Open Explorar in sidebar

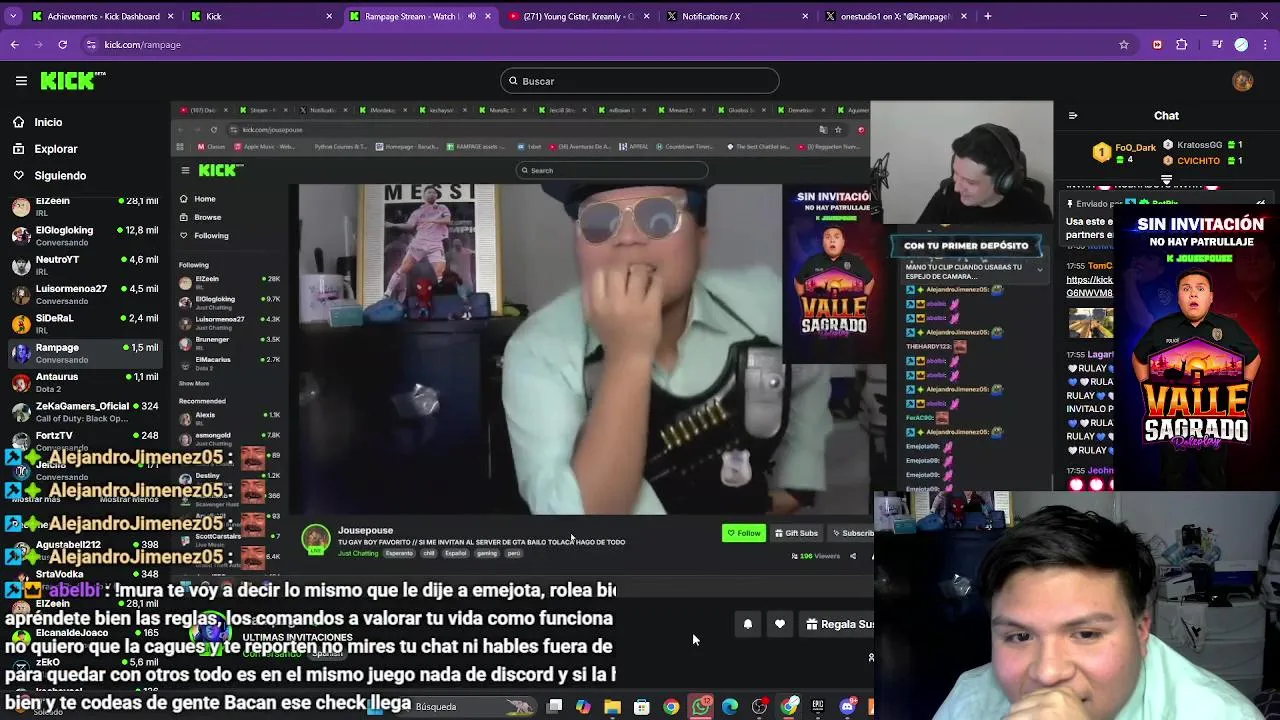coord(55,149)
